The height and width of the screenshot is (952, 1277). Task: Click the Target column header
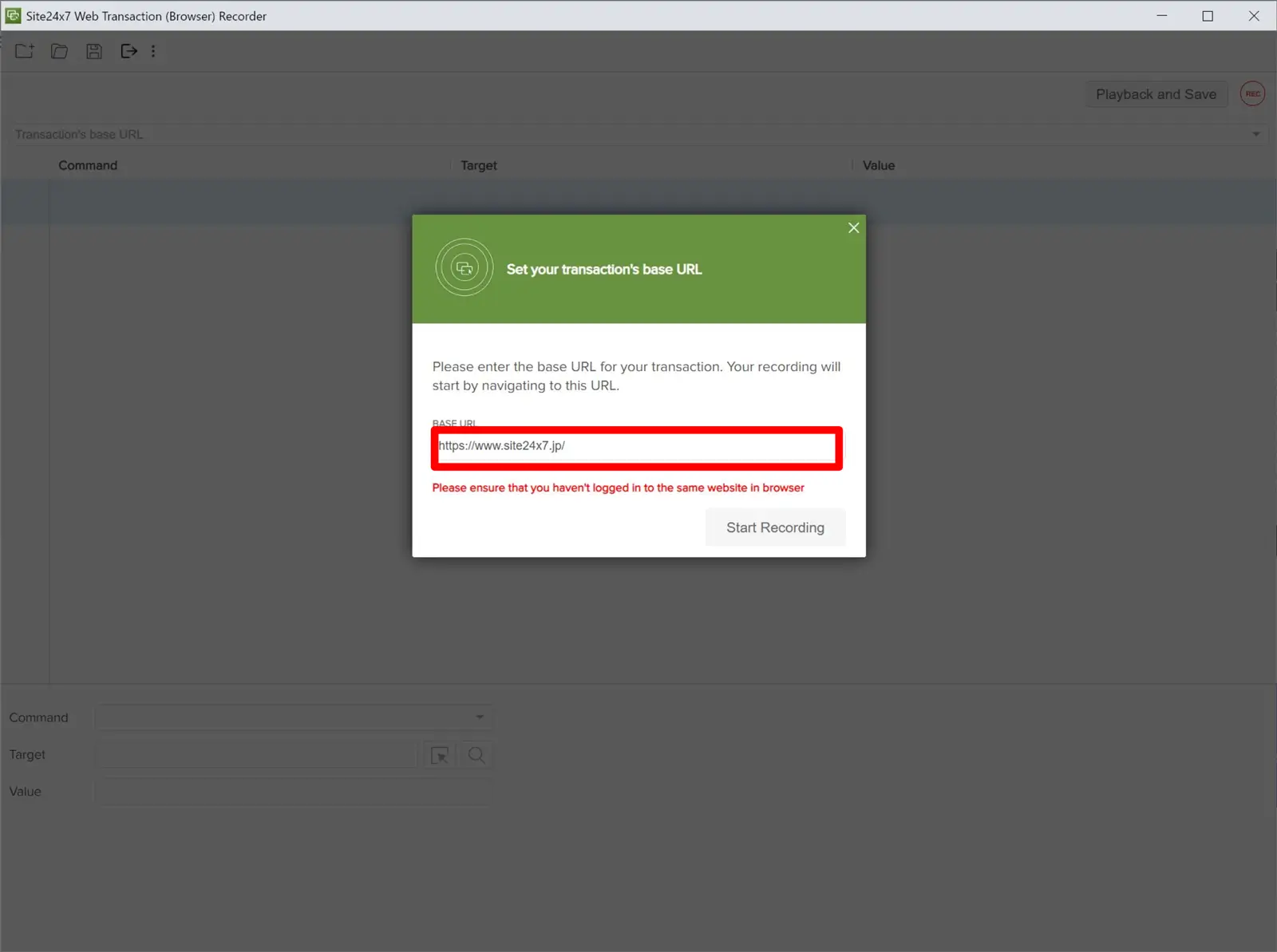coord(479,165)
